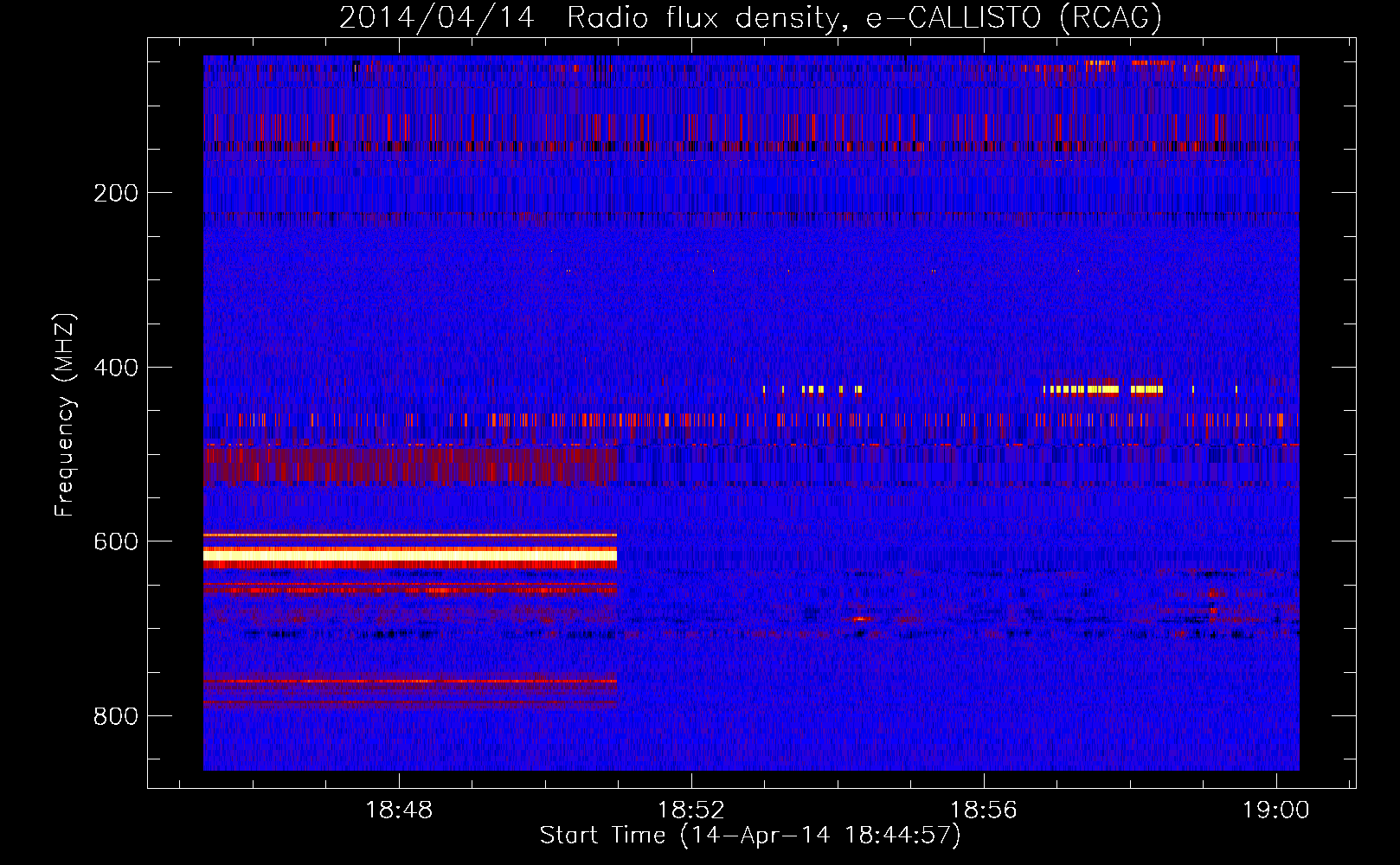Click the 800 frequency tick label

(x=116, y=716)
